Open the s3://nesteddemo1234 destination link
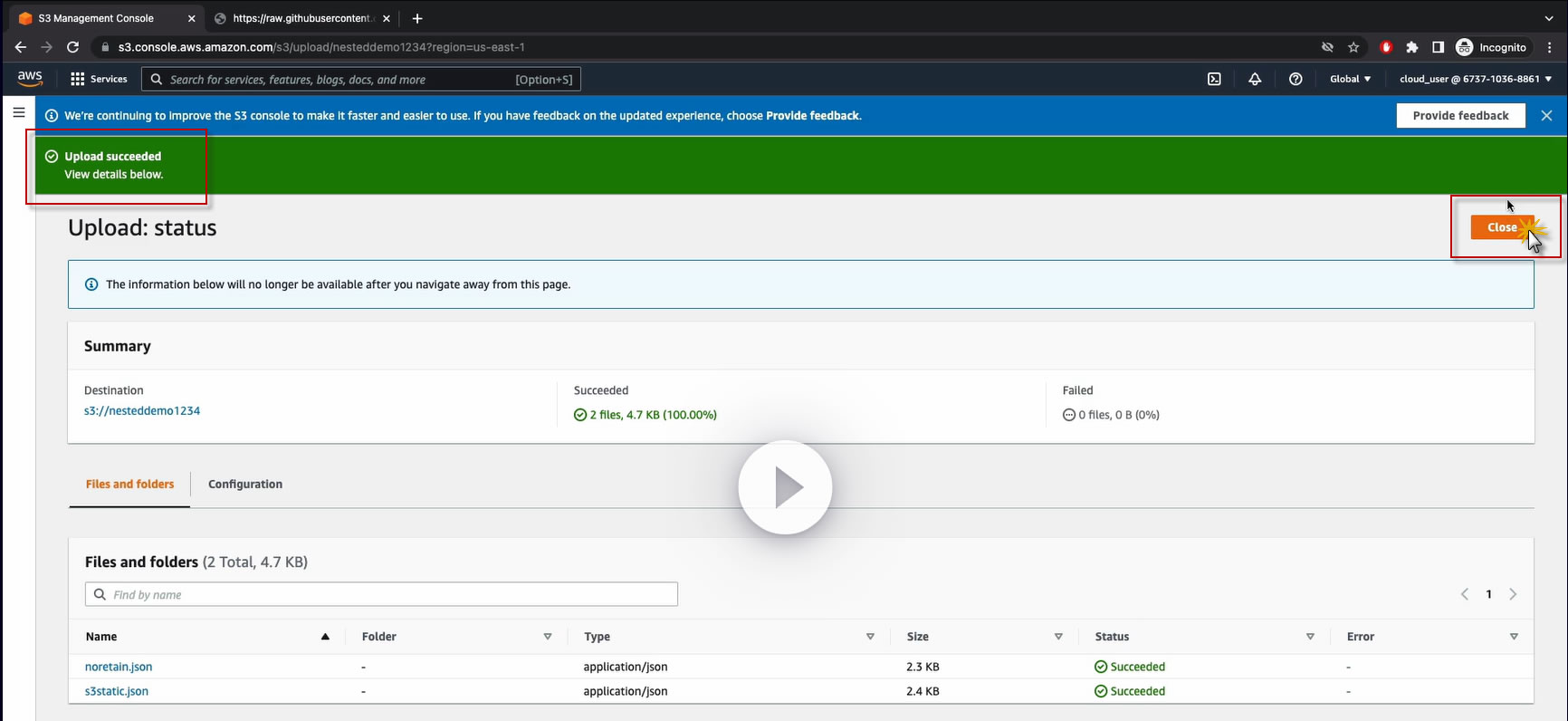 click(142, 410)
